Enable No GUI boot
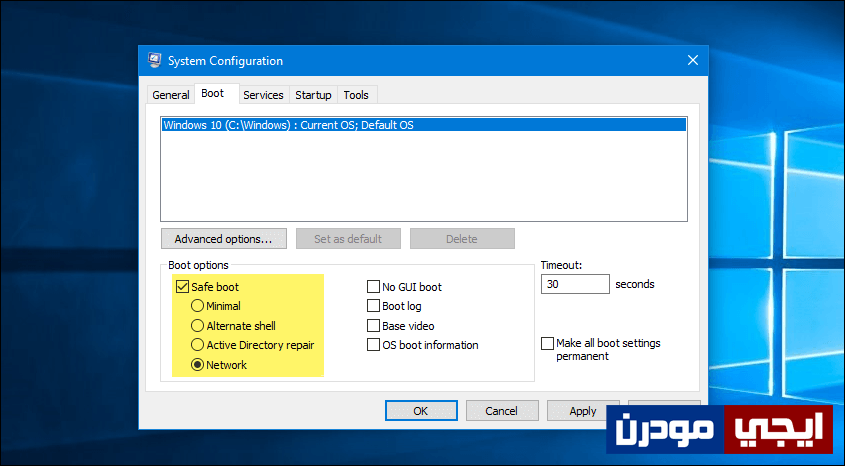 click(x=373, y=287)
